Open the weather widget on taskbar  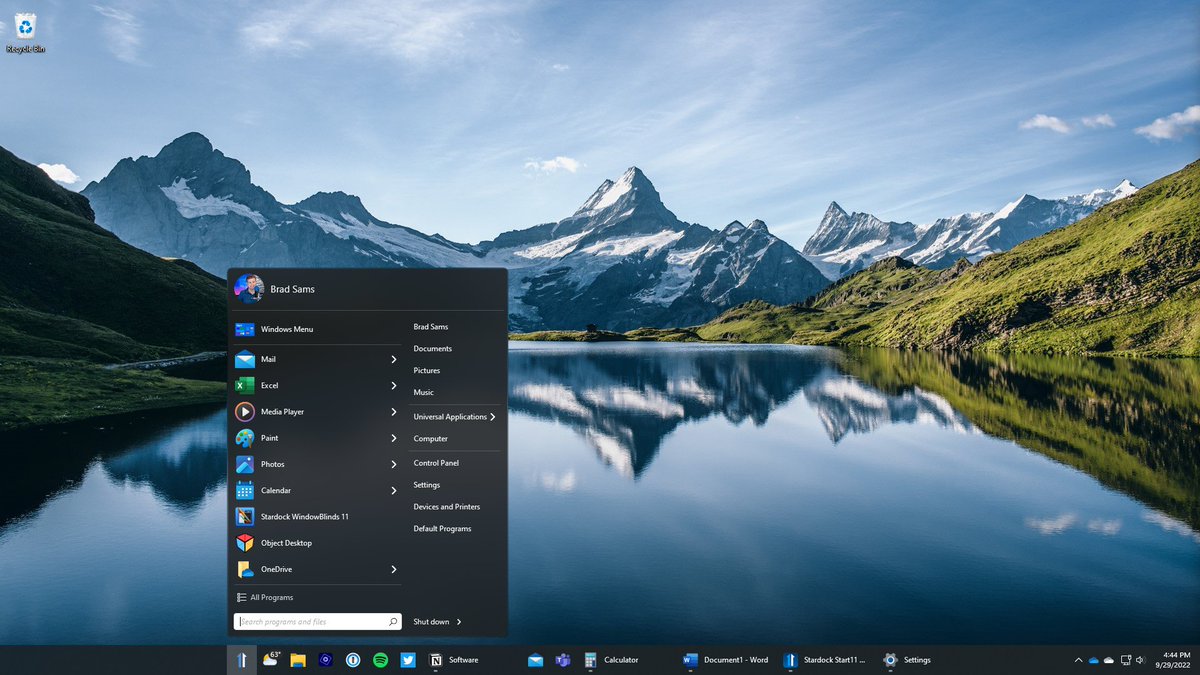point(270,659)
